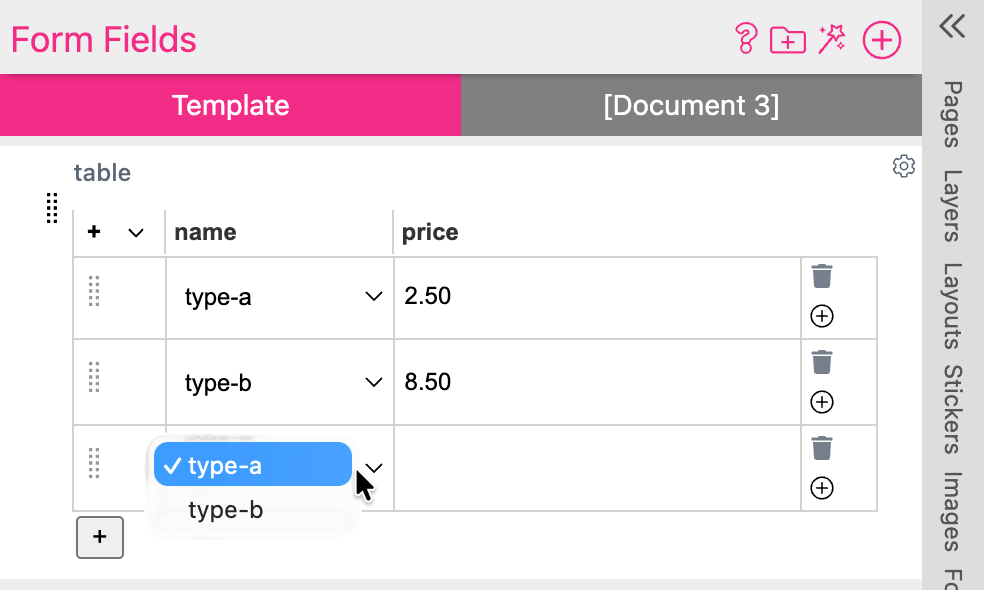Click the add folder icon
The width and height of the screenshot is (984, 590).
click(x=788, y=40)
